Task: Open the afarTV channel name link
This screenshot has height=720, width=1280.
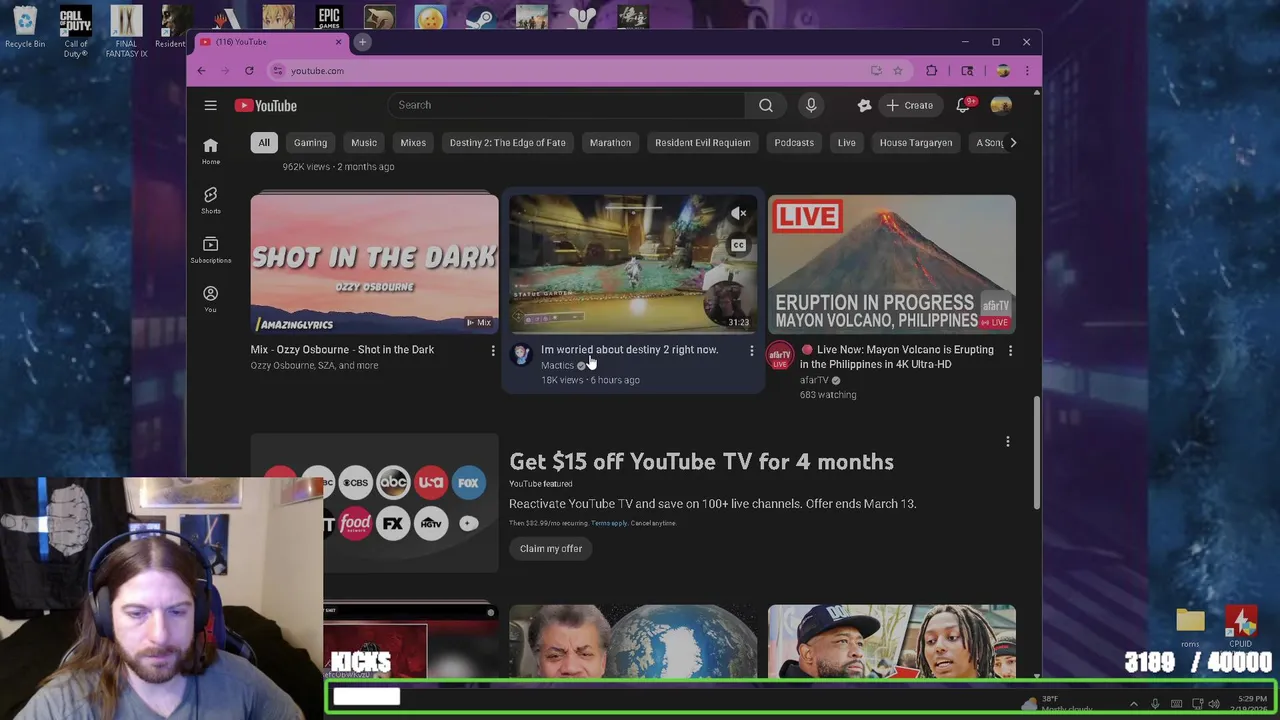Action: 814,381
